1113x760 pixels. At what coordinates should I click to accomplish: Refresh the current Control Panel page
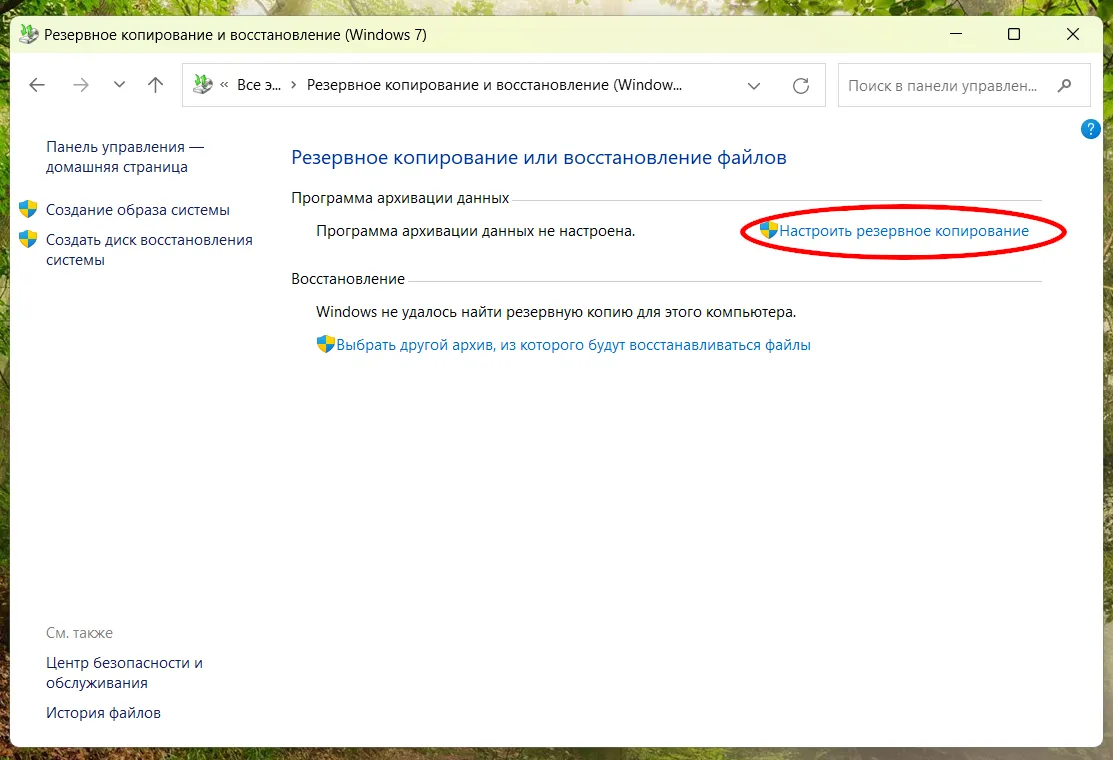[x=801, y=85]
